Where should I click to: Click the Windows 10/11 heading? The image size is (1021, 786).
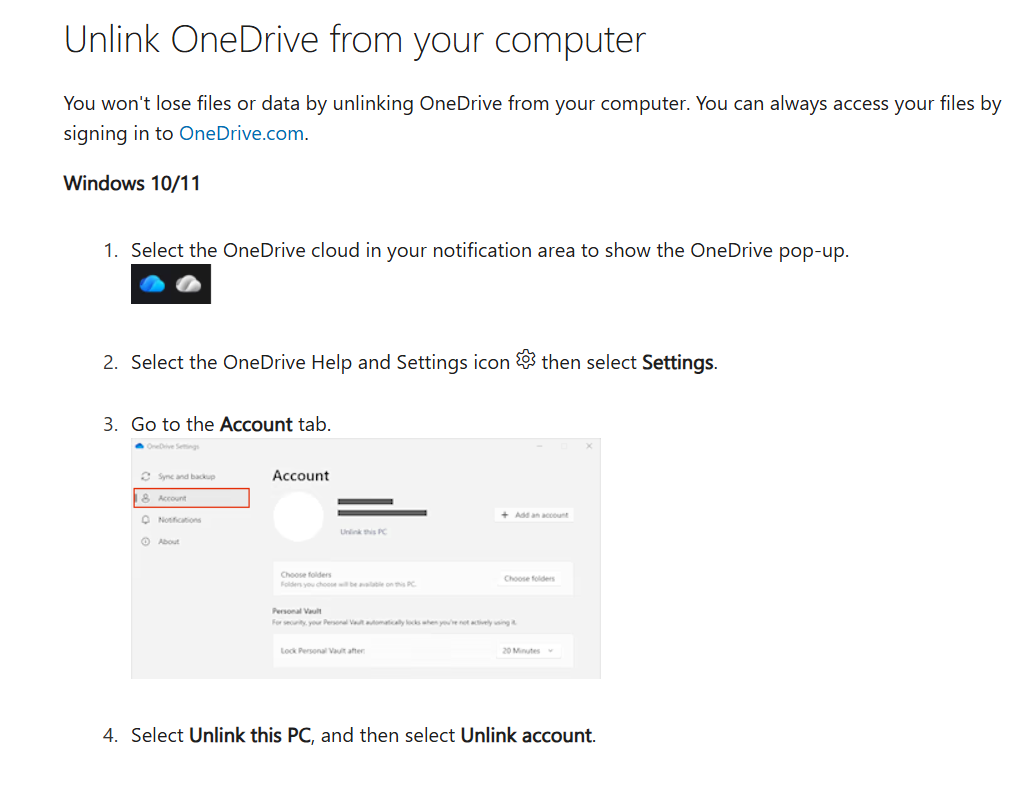[132, 184]
